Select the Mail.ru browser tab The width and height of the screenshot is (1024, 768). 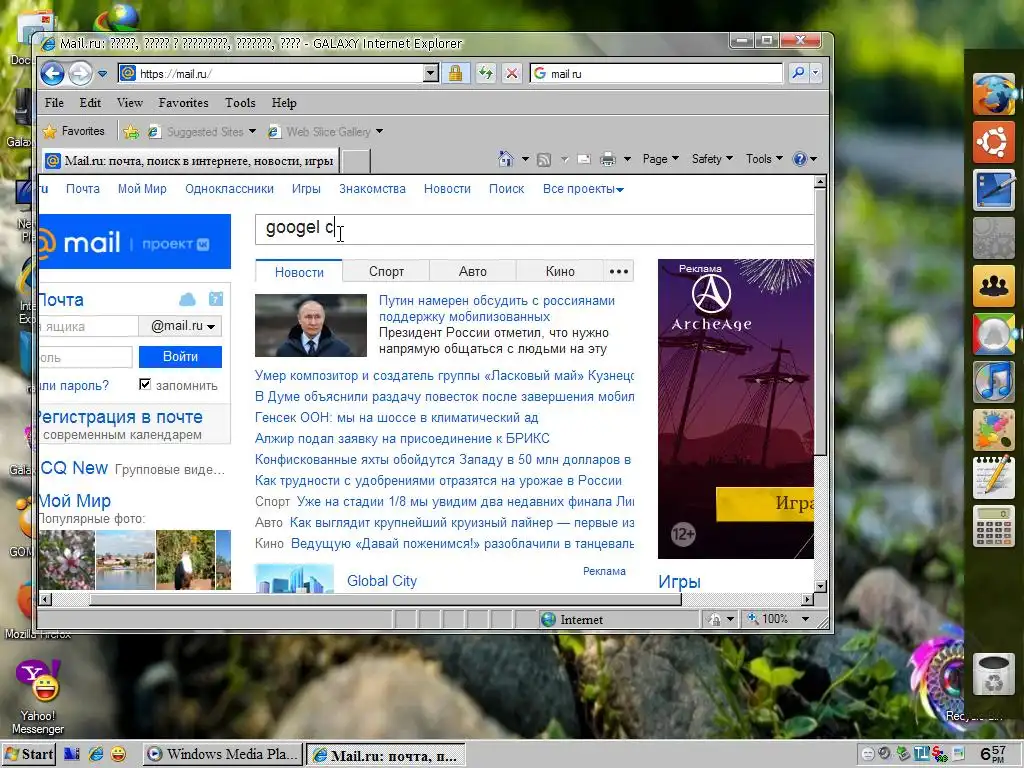point(191,161)
